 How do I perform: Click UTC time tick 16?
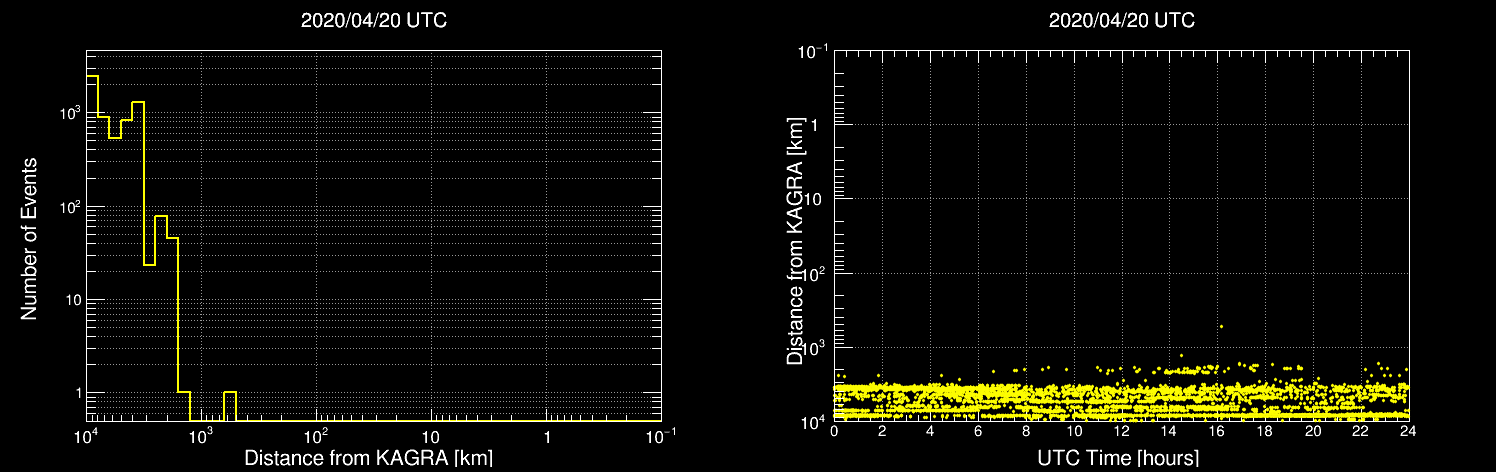pos(1217,431)
